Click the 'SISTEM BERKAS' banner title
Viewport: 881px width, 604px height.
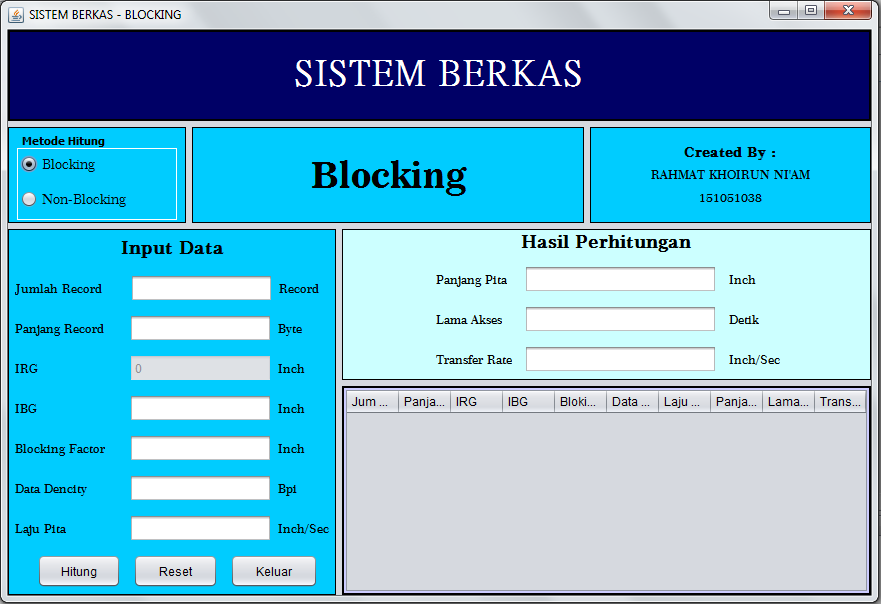[x=438, y=74]
